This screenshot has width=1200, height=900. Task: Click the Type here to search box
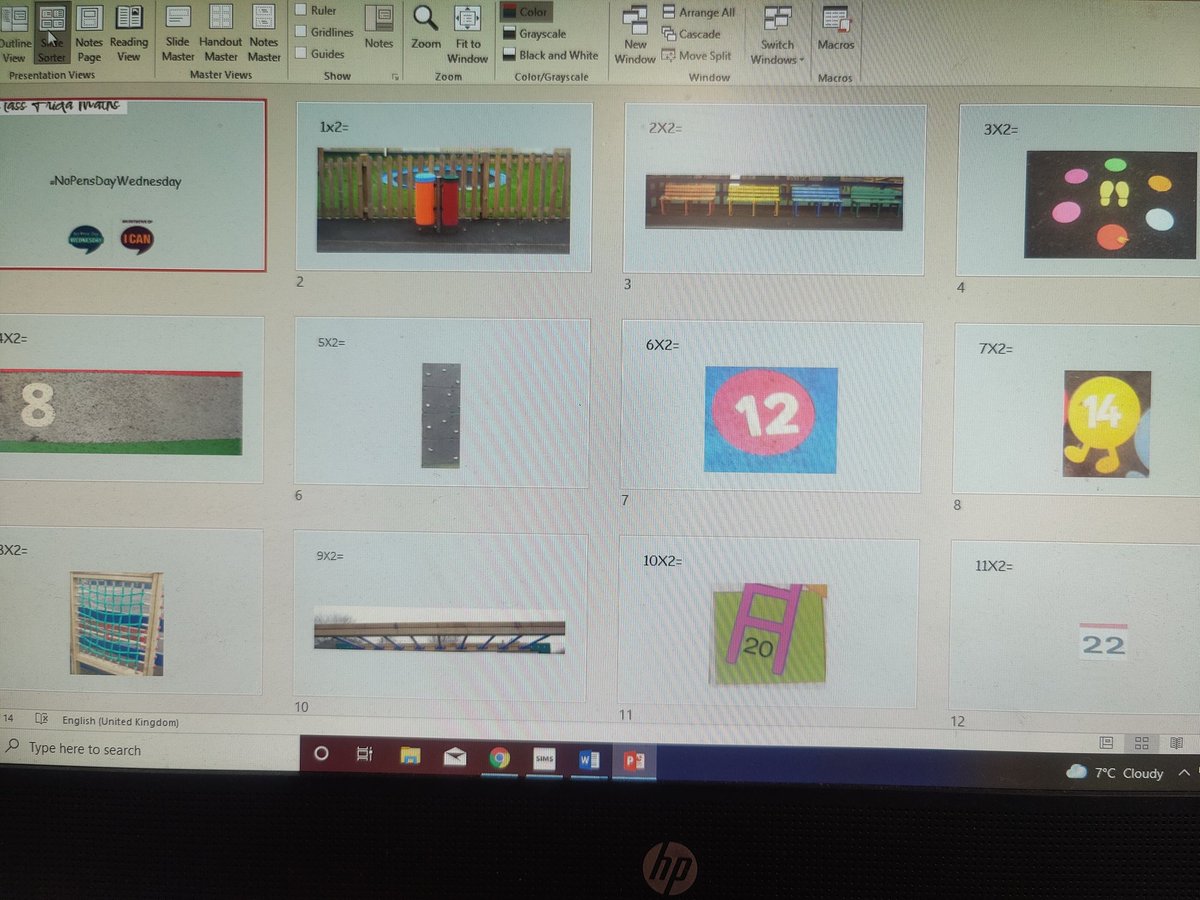(150, 749)
